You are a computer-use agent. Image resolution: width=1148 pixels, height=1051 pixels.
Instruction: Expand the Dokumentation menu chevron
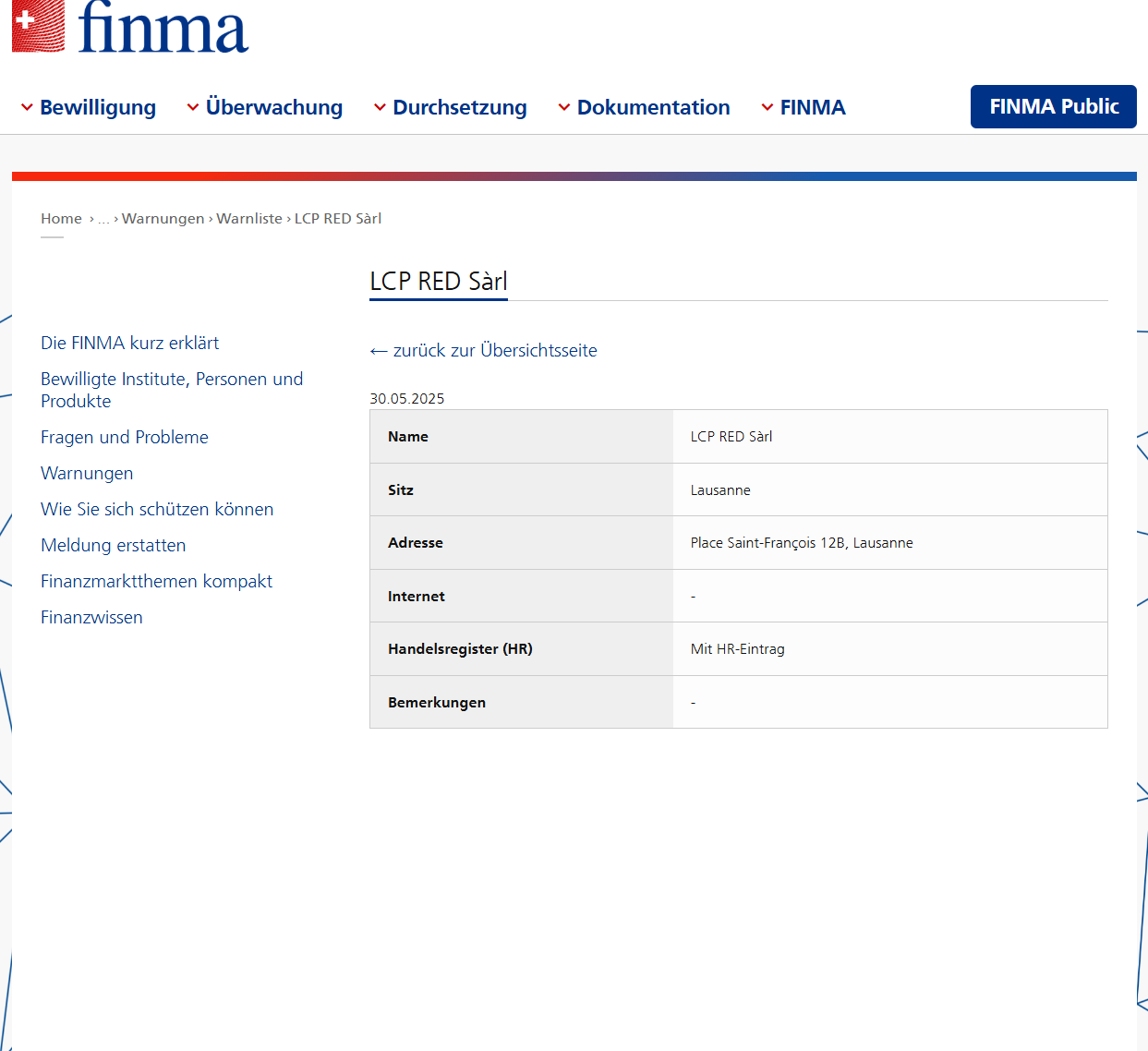[564, 108]
